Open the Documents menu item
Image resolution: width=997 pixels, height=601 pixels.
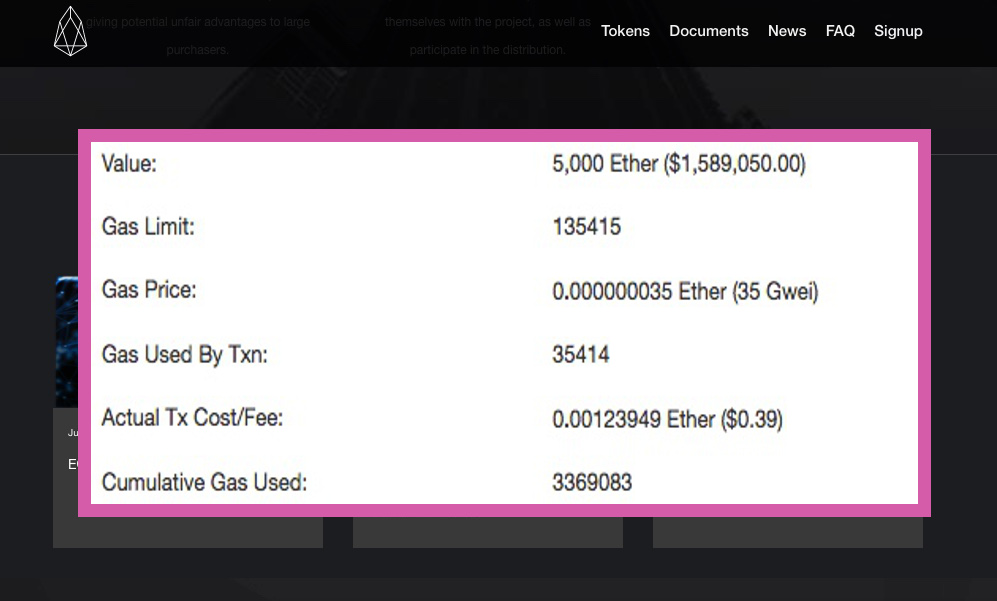[x=708, y=31]
